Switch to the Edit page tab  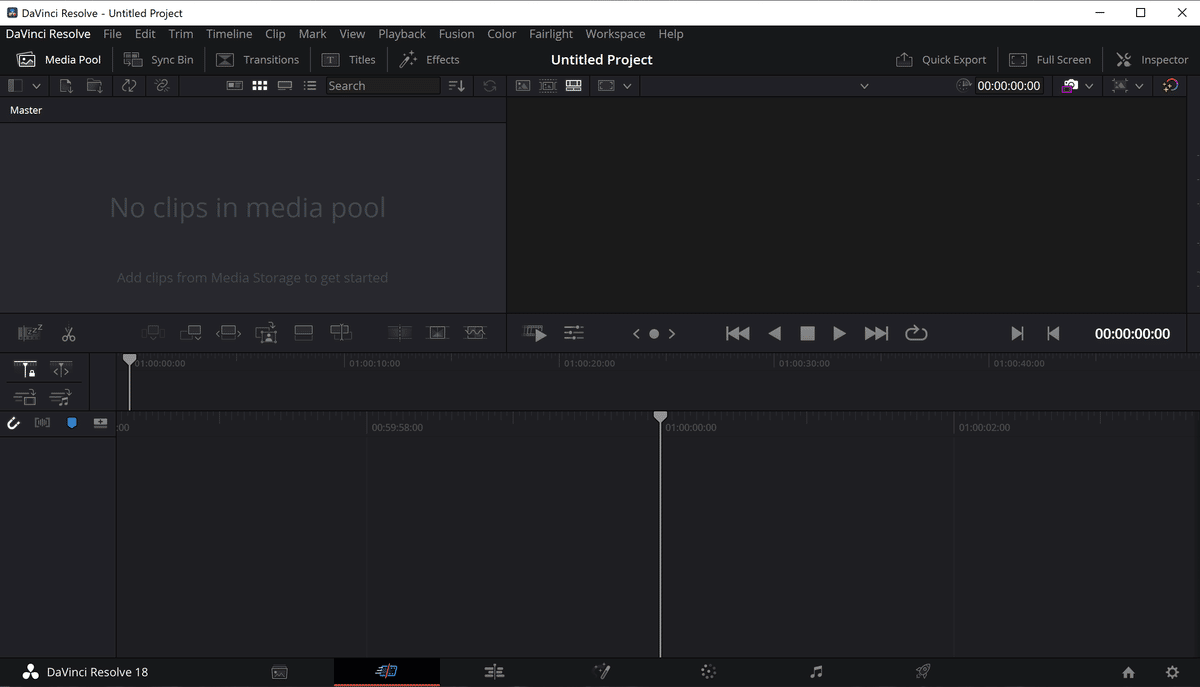pyautogui.click(x=494, y=672)
